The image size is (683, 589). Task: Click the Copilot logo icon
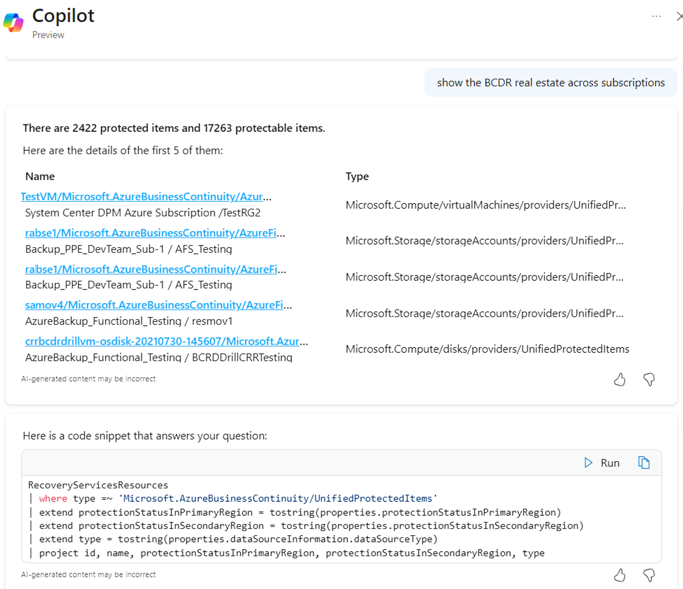[x=14, y=22]
